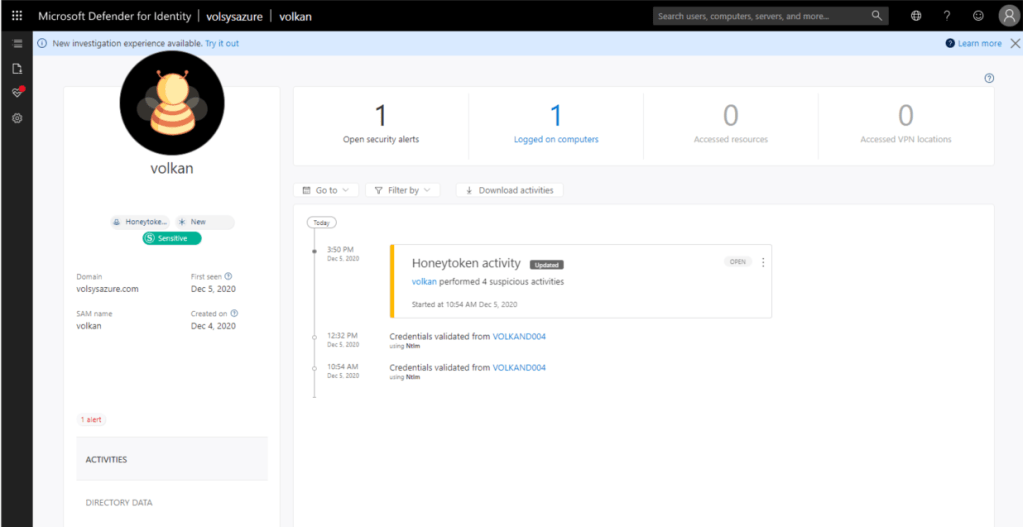Click the Try it out link
This screenshot has width=1023, height=527.
[222, 44]
